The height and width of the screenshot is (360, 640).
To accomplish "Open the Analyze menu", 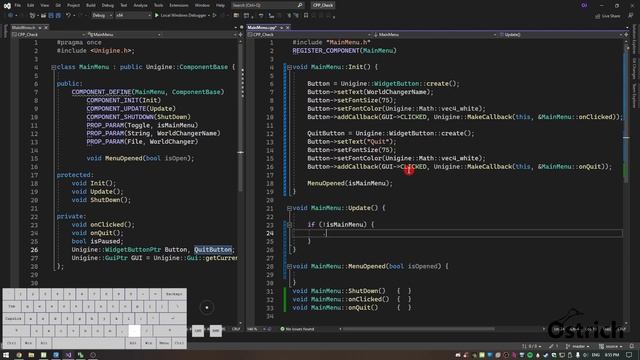I will pos(140,5).
